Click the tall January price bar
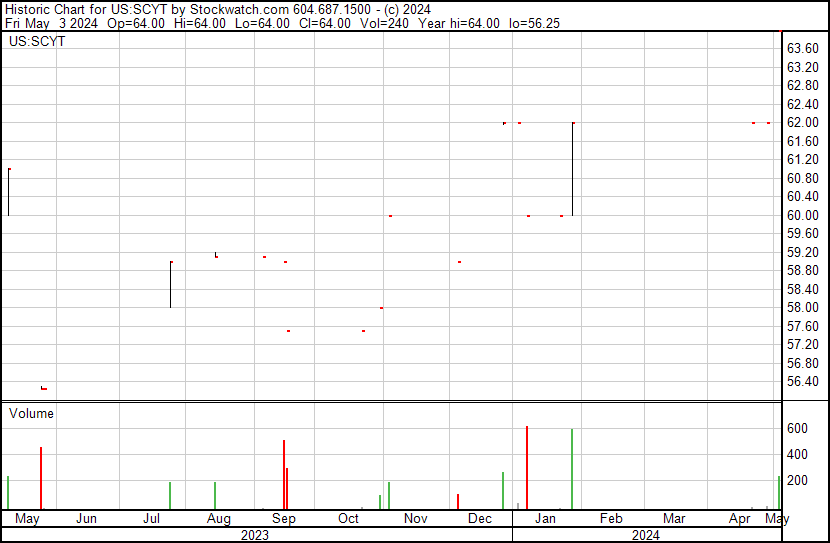The image size is (830, 543). 573,169
